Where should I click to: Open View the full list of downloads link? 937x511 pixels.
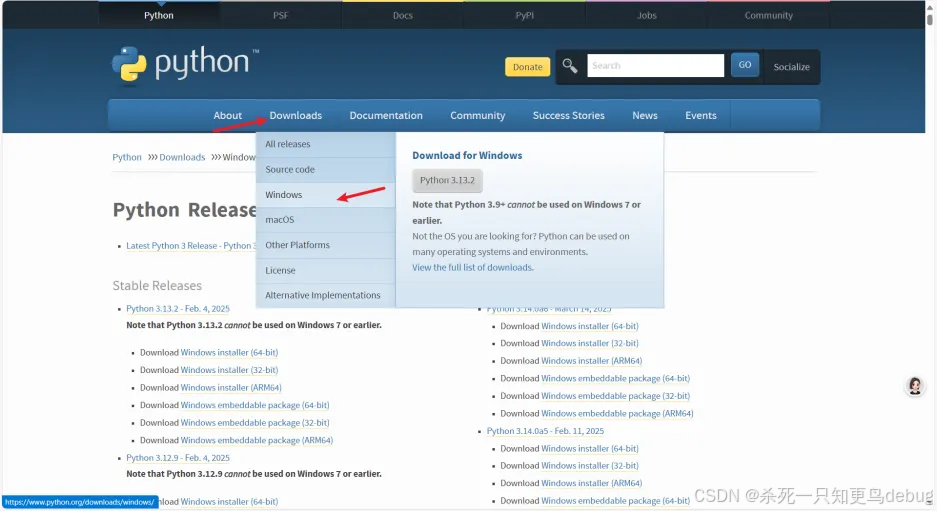tap(473, 267)
